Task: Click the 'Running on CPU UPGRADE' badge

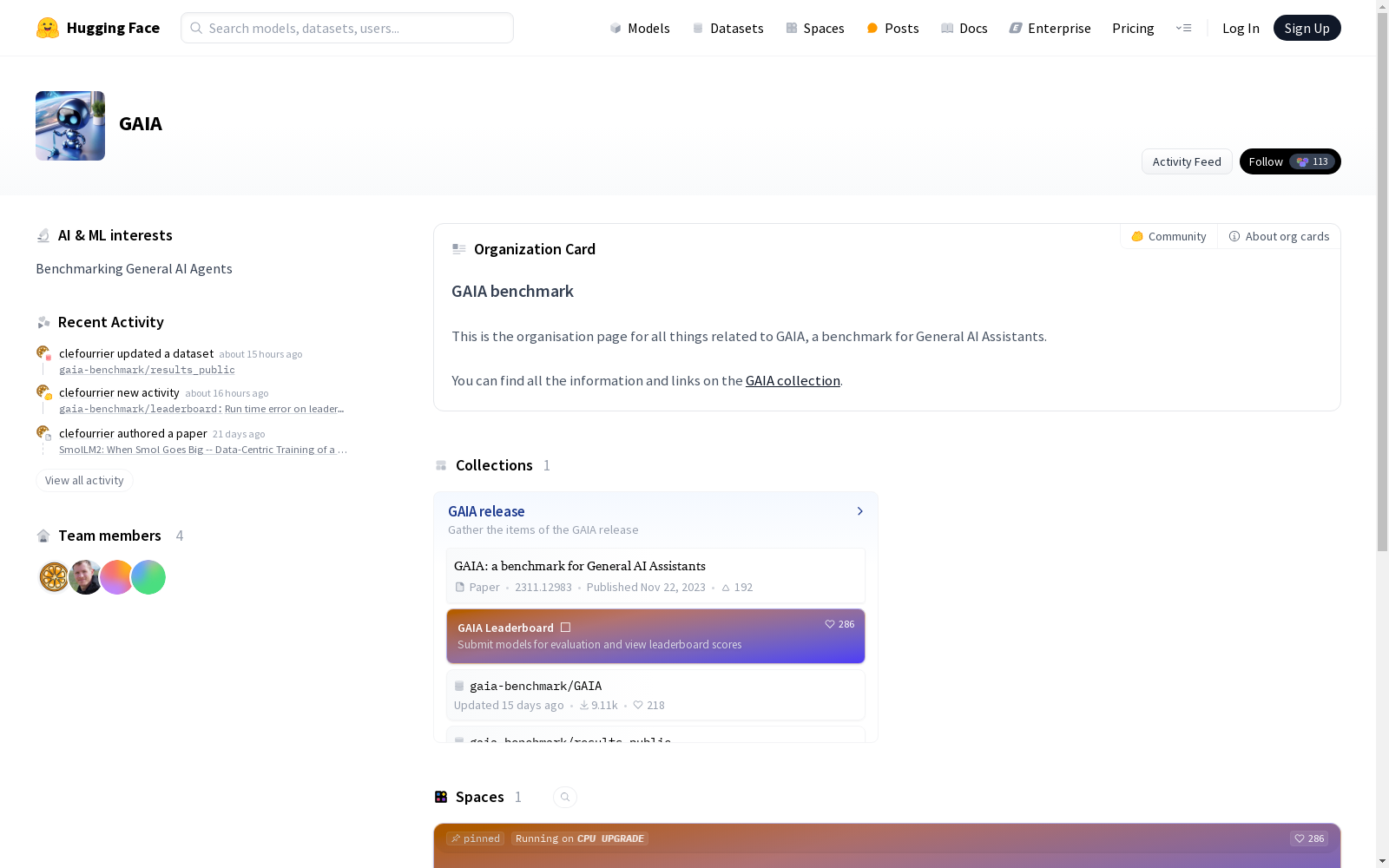Action: point(580,838)
